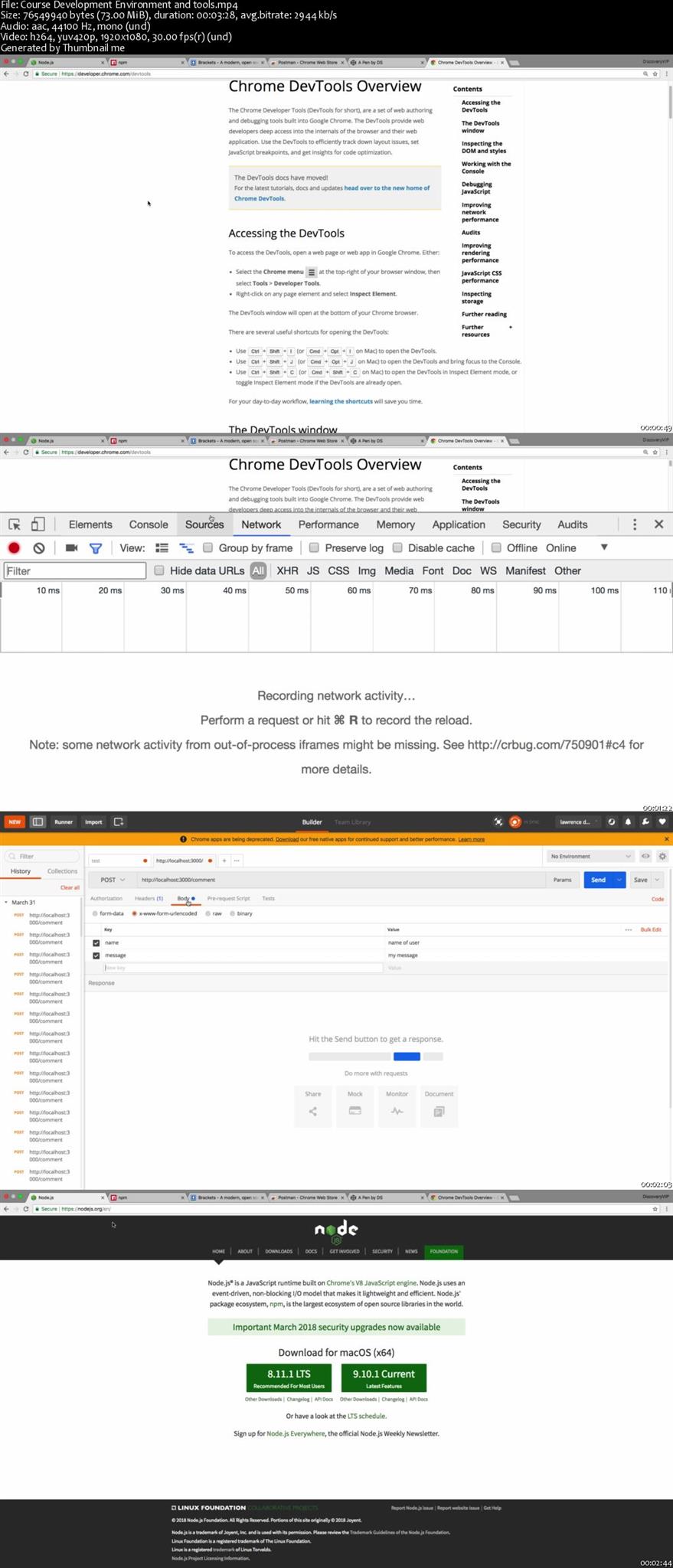Close the DevTools panel with the X

[658, 524]
